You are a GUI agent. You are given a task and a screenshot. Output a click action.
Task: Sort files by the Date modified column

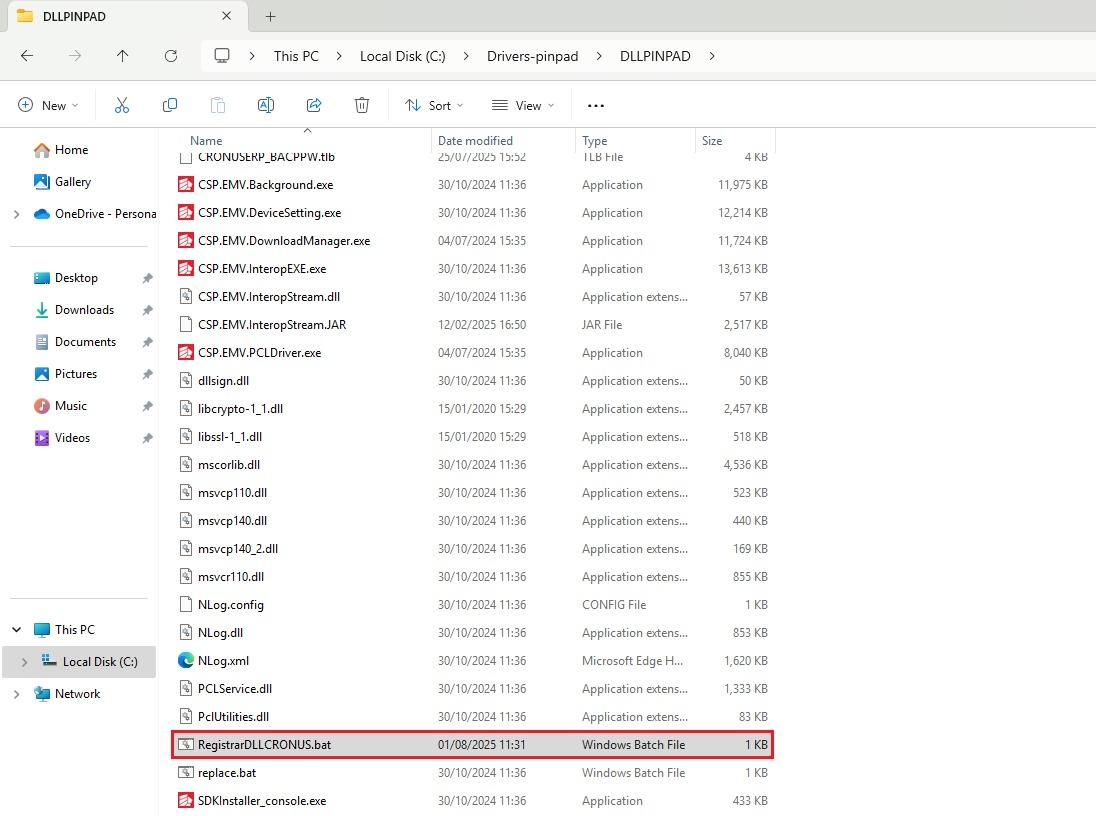click(x=475, y=141)
